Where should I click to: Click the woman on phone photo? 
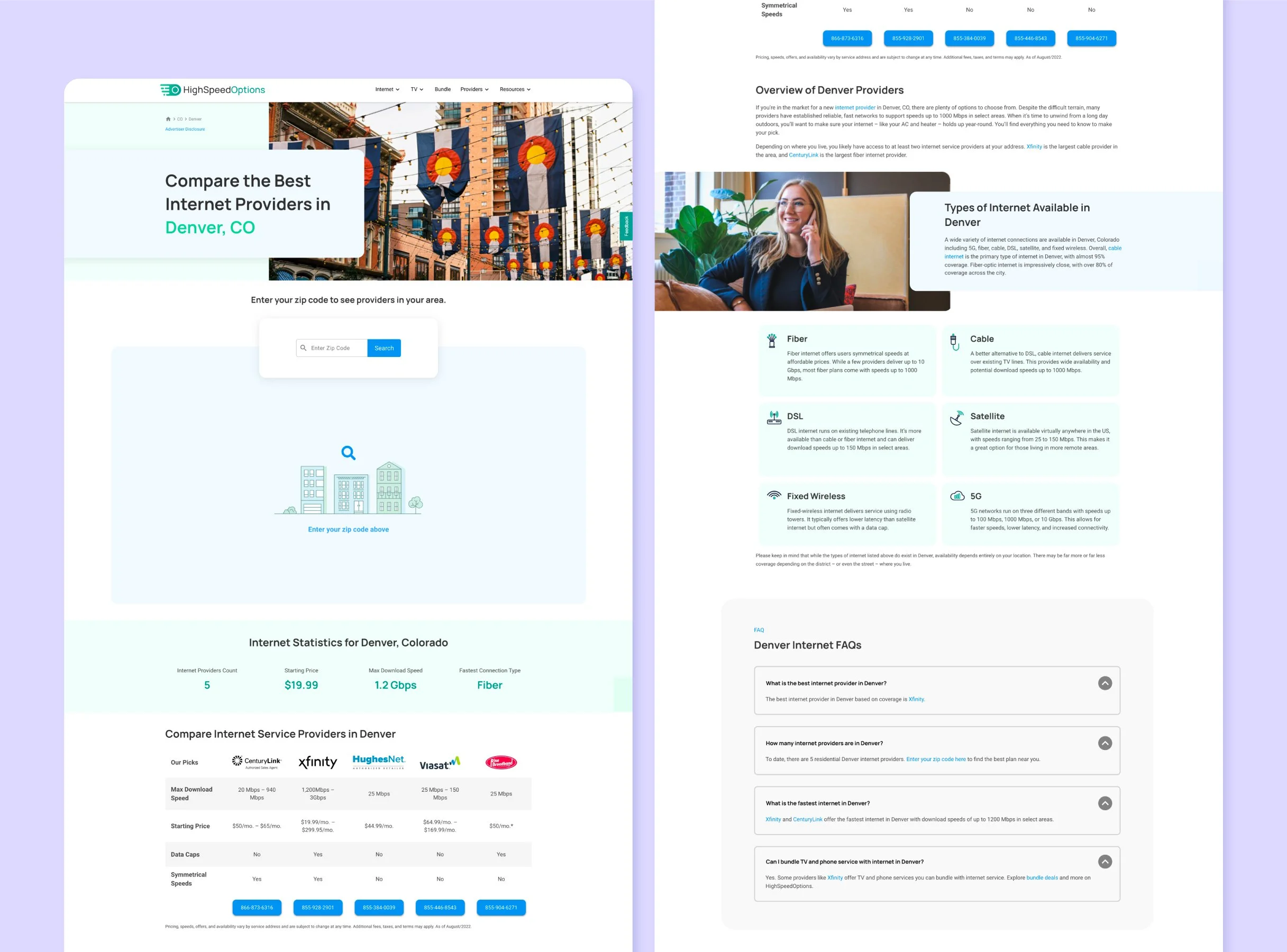point(802,242)
